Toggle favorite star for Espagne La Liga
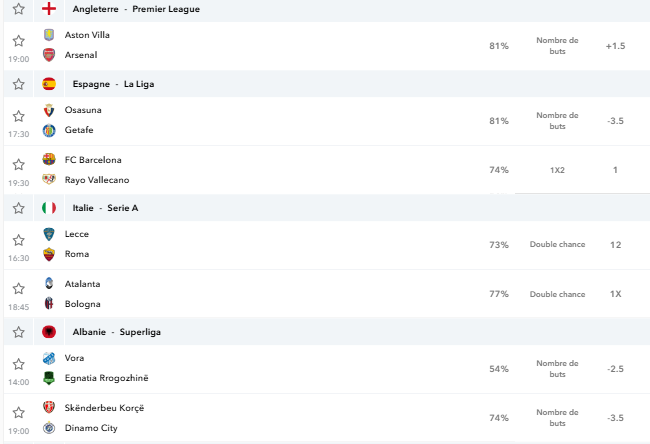 [x=18, y=84]
